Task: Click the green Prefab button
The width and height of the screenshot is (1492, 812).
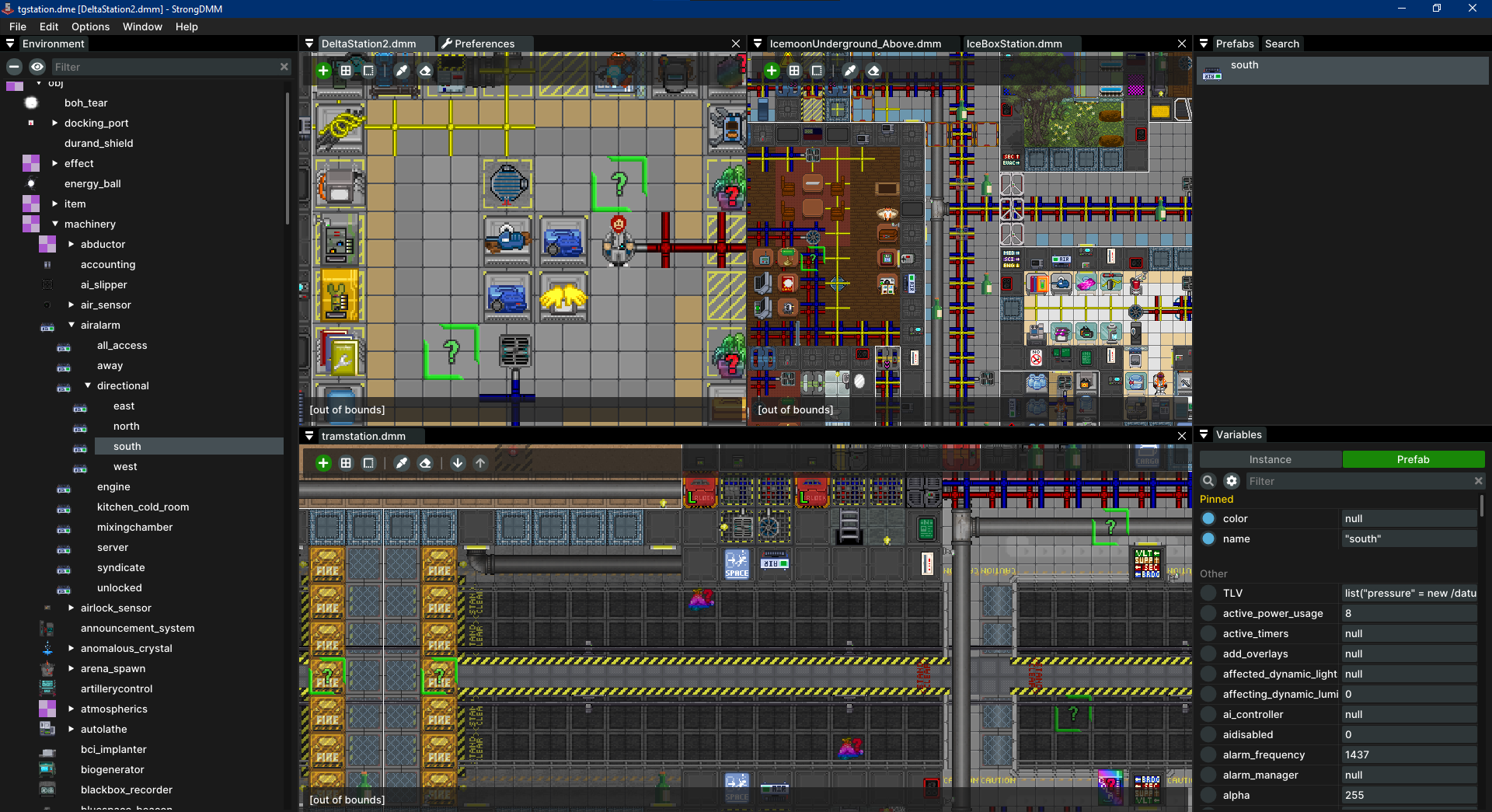Action: [x=1414, y=459]
